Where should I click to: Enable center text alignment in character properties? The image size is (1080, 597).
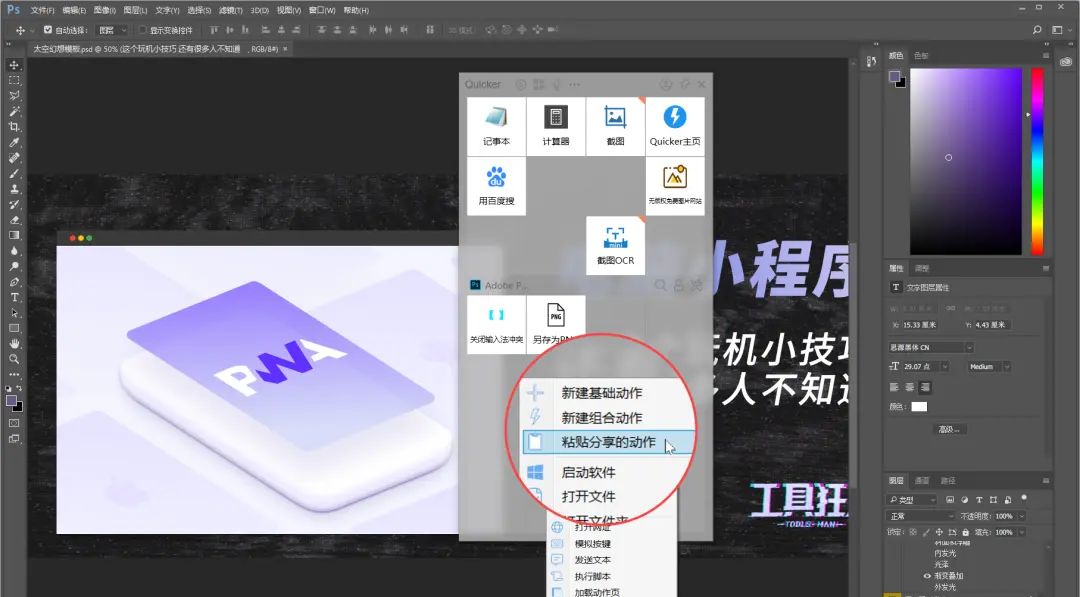pos(908,387)
